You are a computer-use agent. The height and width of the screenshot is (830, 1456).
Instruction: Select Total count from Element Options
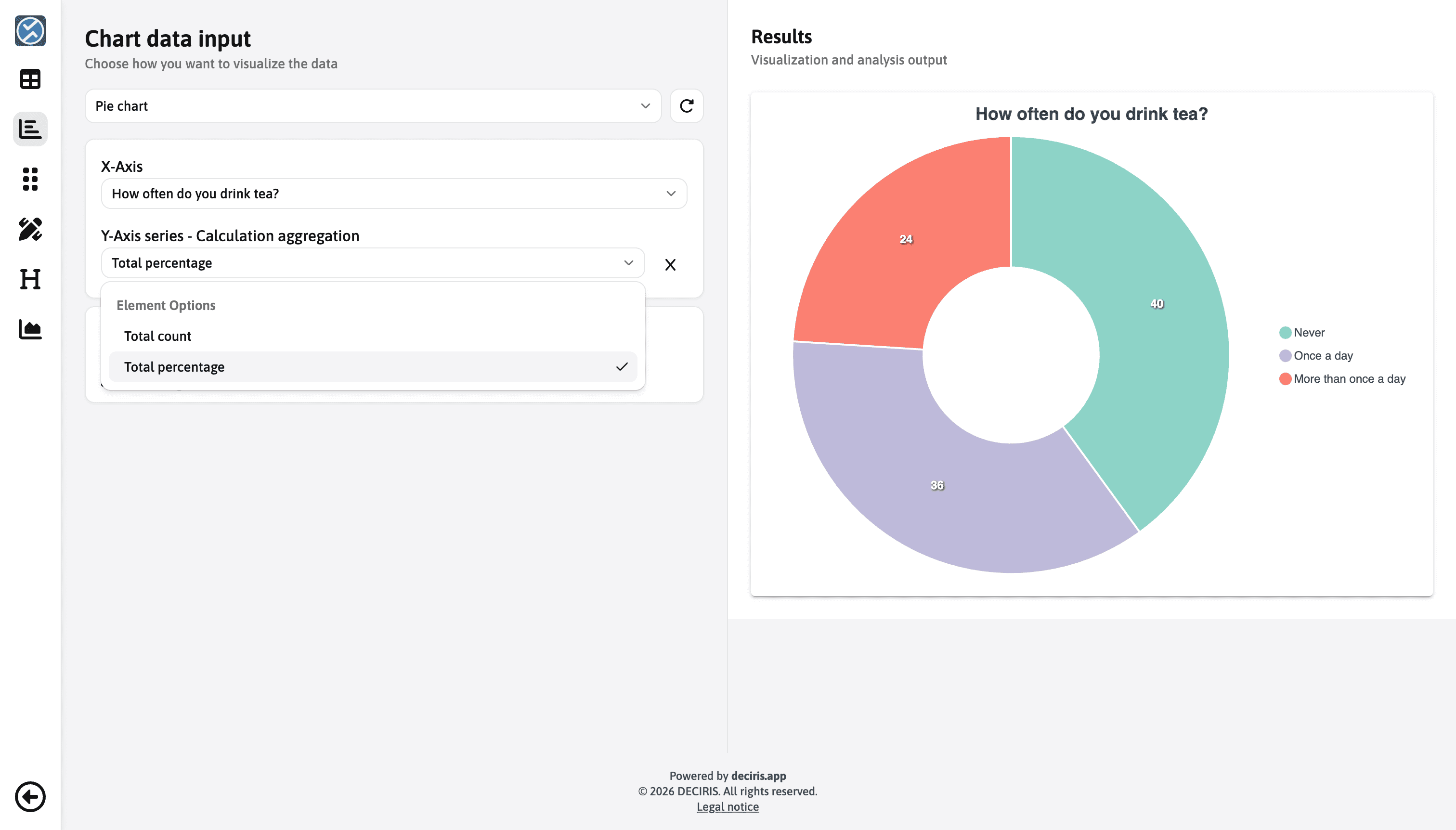157,336
